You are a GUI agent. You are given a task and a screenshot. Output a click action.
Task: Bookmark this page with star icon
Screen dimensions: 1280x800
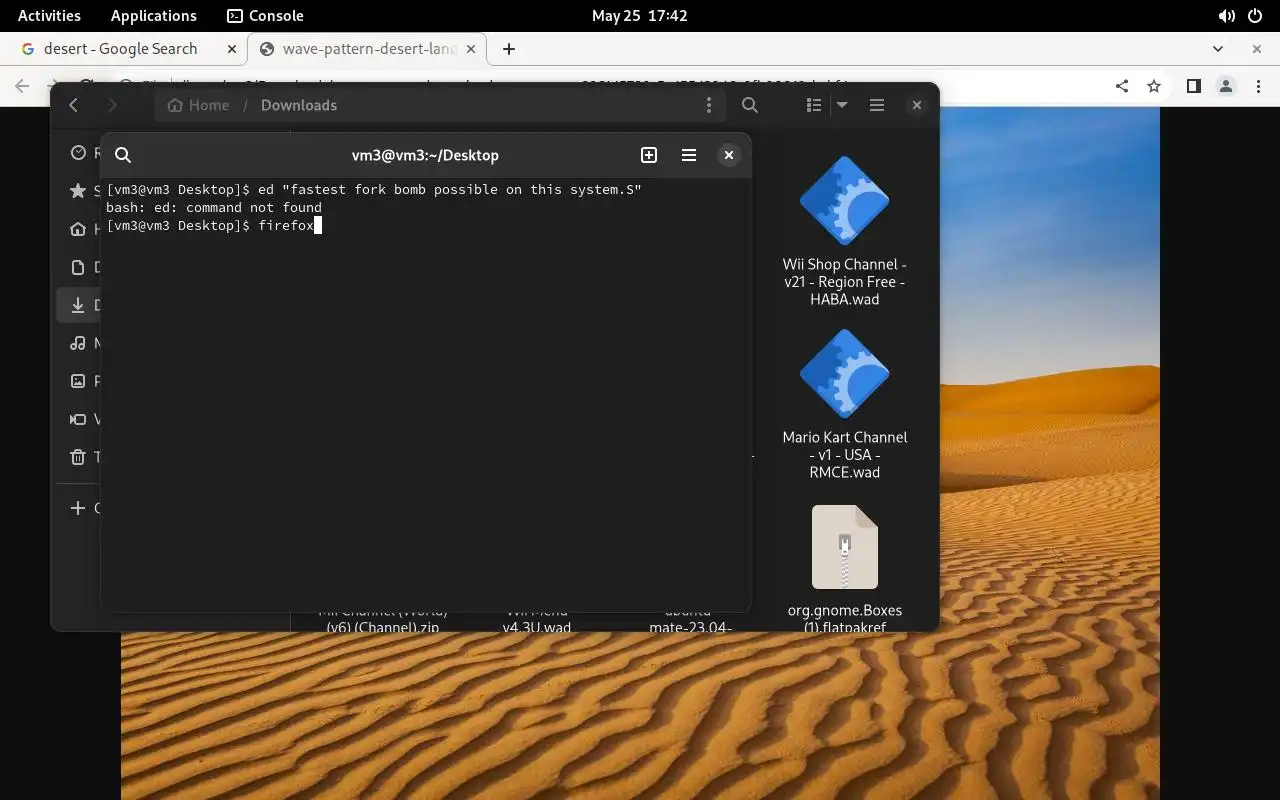point(1154,86)
